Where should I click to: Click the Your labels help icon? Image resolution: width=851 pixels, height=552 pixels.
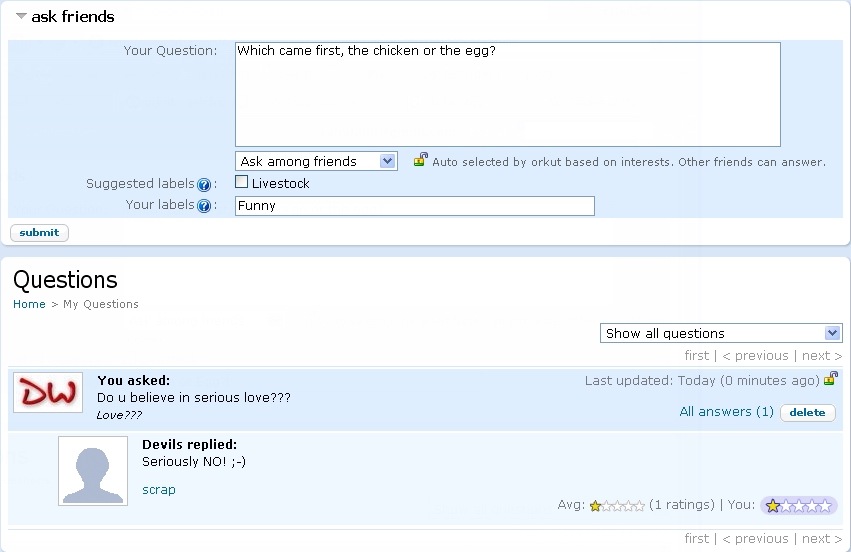click(204, 206)
